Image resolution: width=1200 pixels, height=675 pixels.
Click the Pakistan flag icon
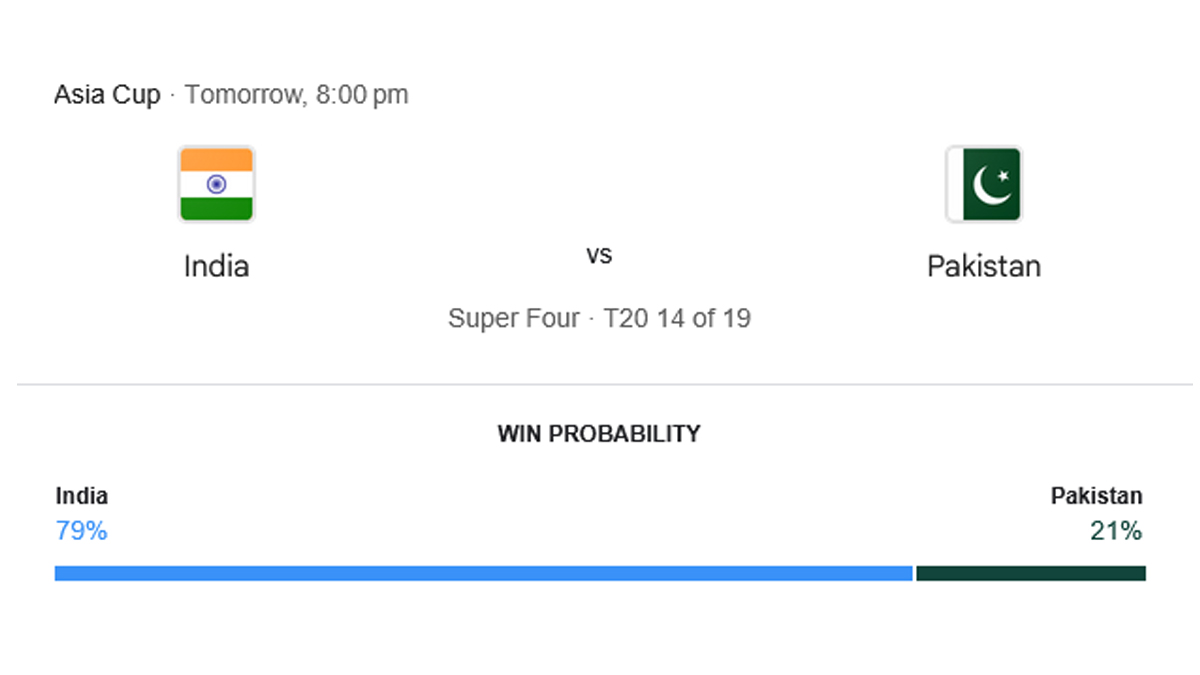984,184
